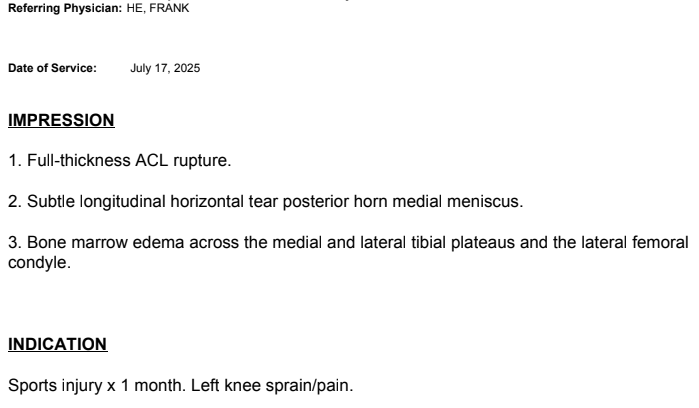Click the word condyle
699x408 pixels.
click(x=39, y=263)
